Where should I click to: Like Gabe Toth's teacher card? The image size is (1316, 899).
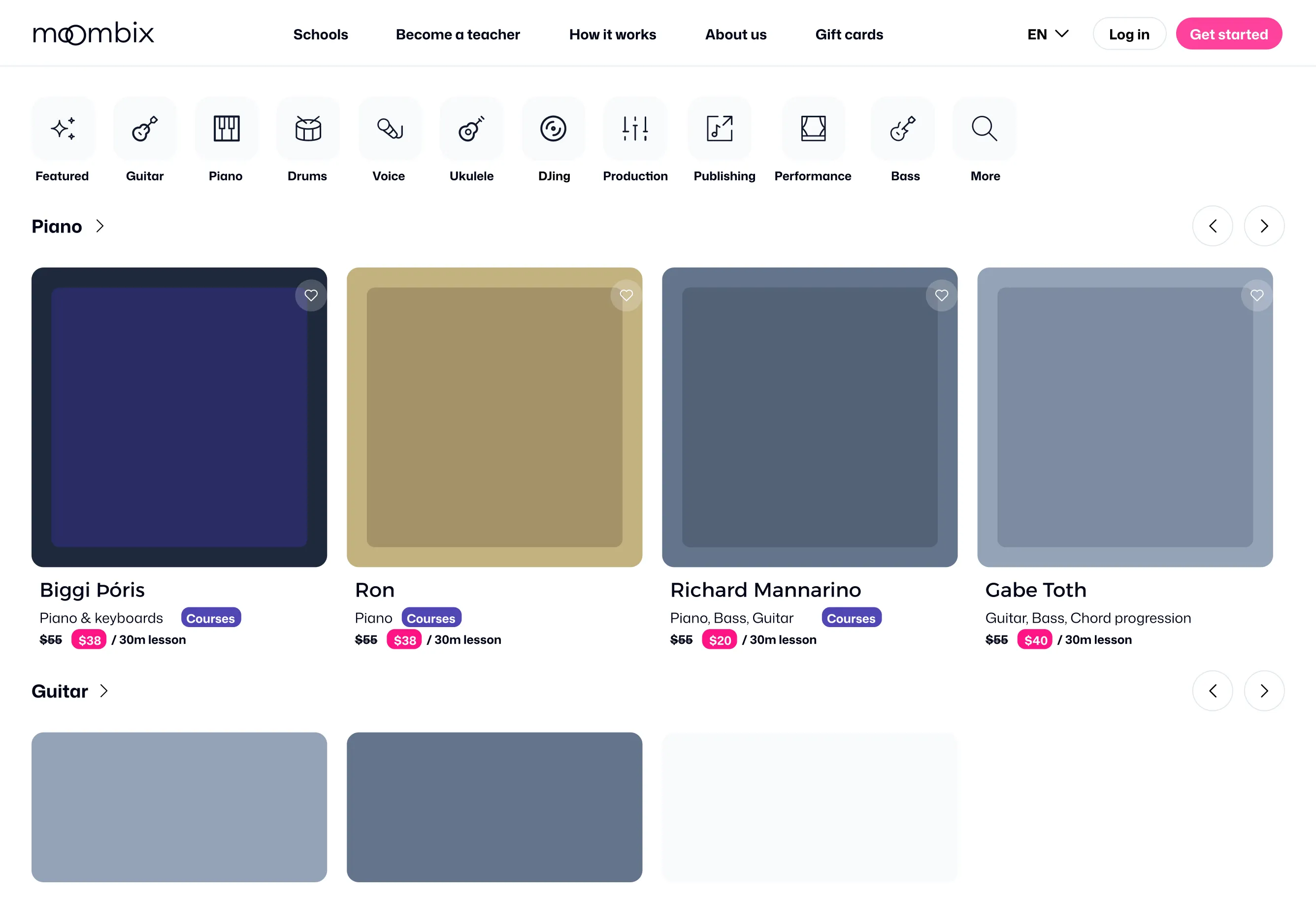pos(1256,295)
